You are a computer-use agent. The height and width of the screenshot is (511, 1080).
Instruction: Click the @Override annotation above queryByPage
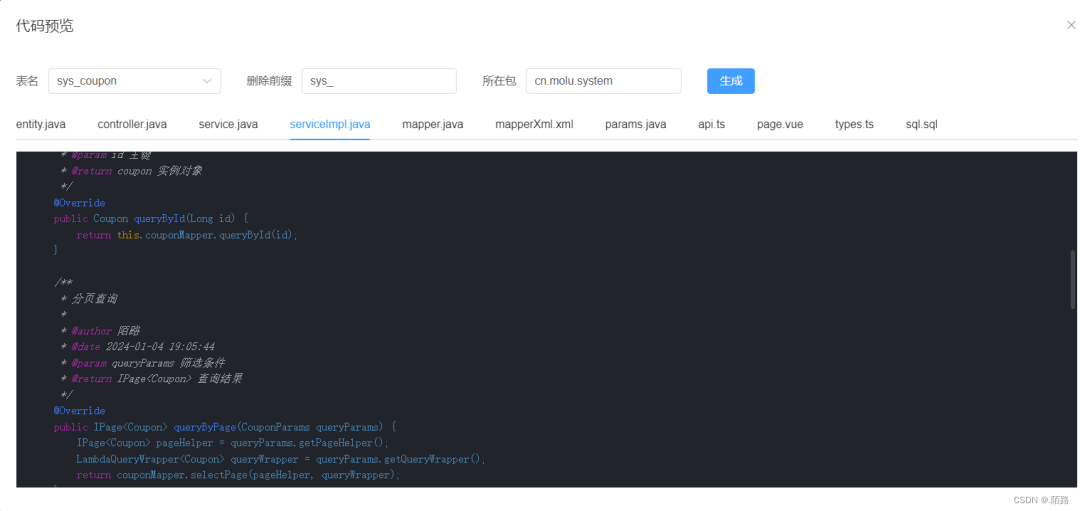click(x=79, y=410)
